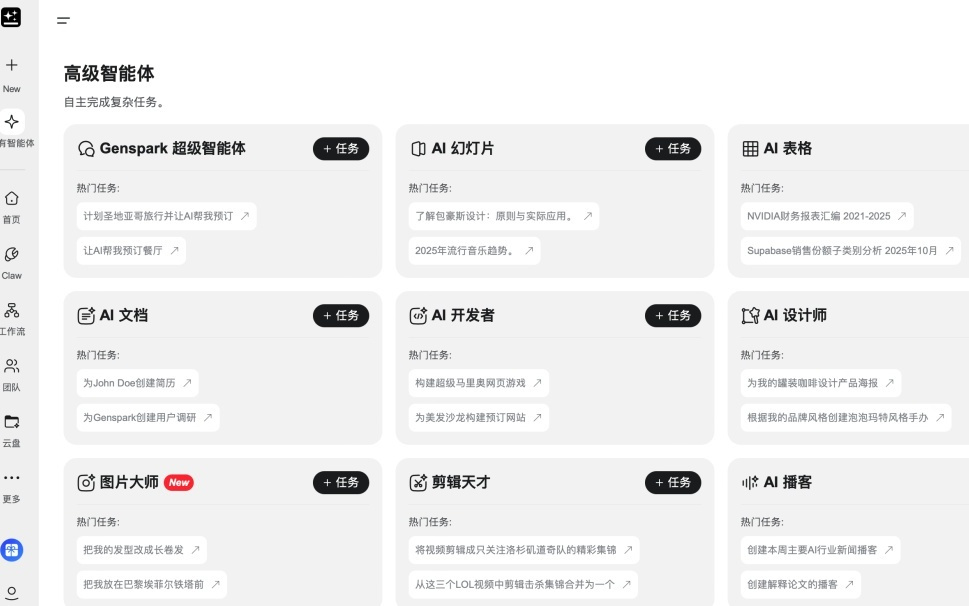Add a task for 剪辑天才
The image size is (969, 606).
tap(673, 482)
